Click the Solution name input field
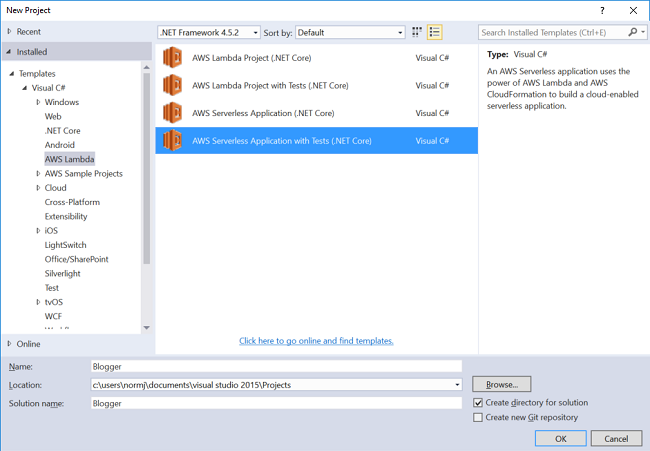The height and width of the screenshot is (451, 650). click(276, 403)
